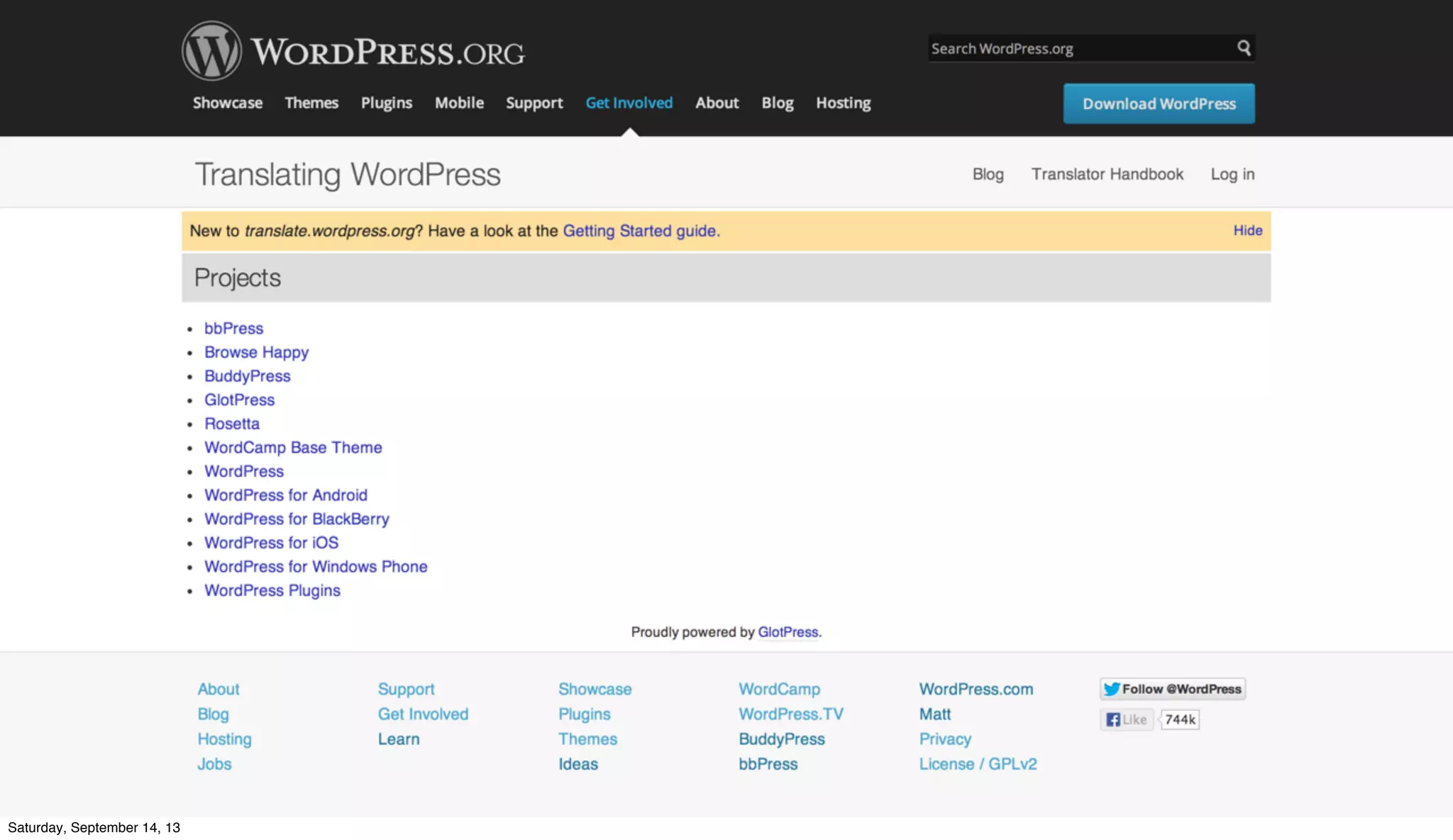1453x840 pixels.
Task: Click the Facebook Like button
Action: click(1127, 719)
